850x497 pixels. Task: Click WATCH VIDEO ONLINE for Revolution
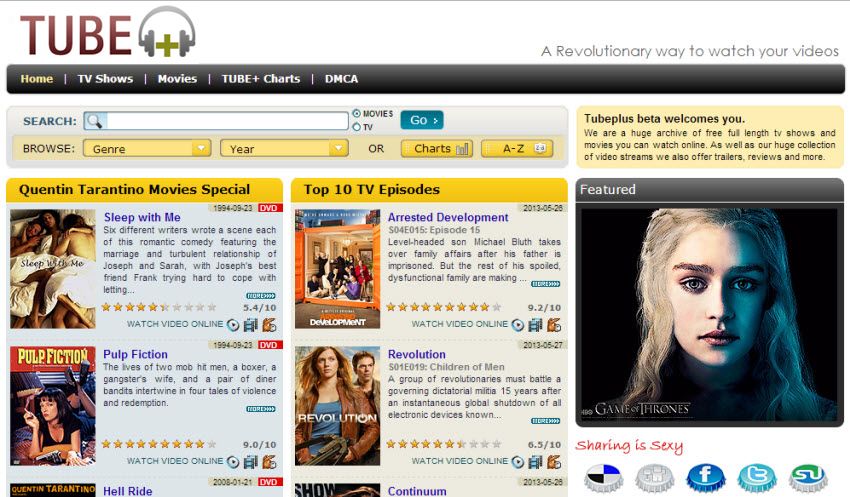[x=460, y=461]
